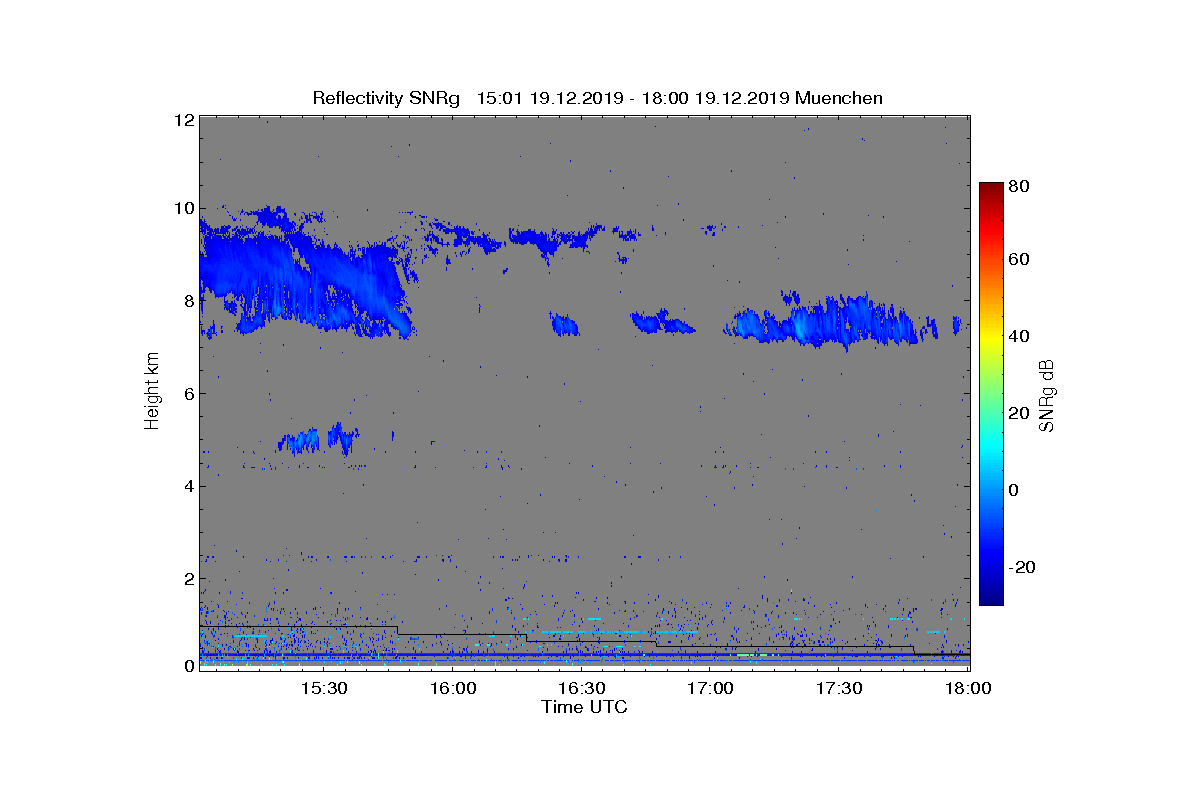1200x800 pixels.
Task: Click the height axis label 4
Action: click(x=187, y=486)
